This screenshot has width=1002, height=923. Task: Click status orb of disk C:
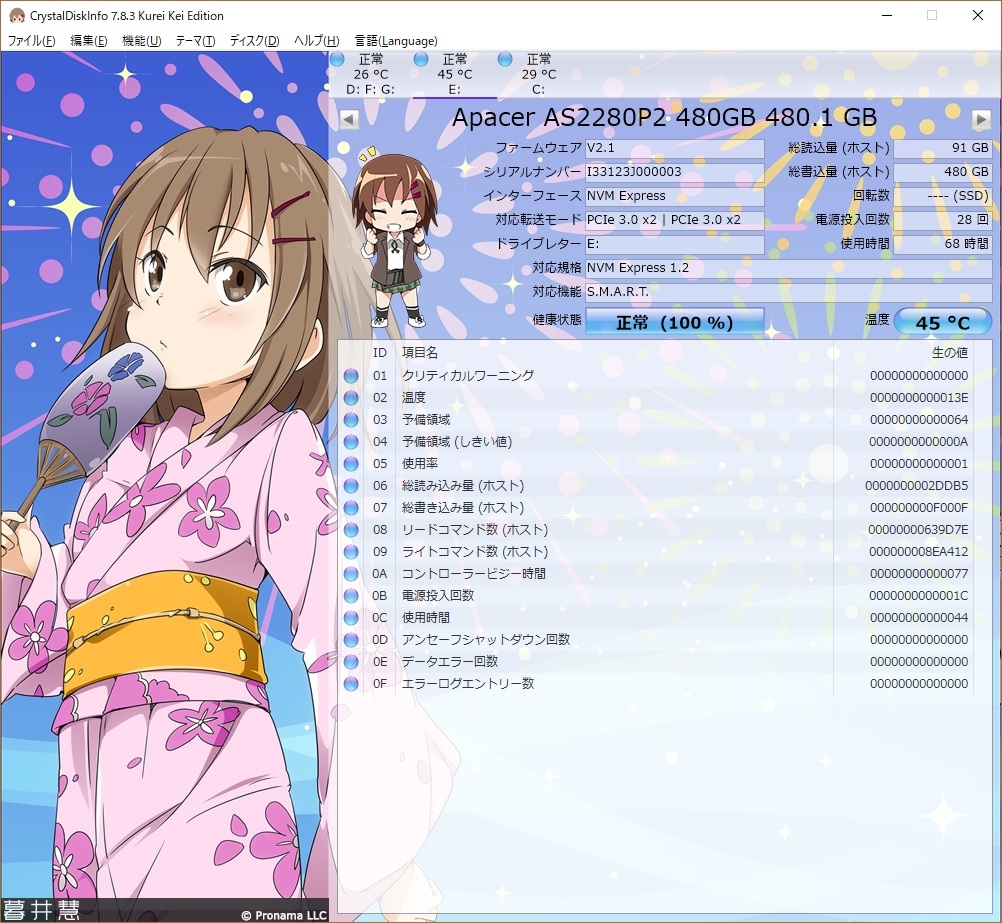coord(505,59)
